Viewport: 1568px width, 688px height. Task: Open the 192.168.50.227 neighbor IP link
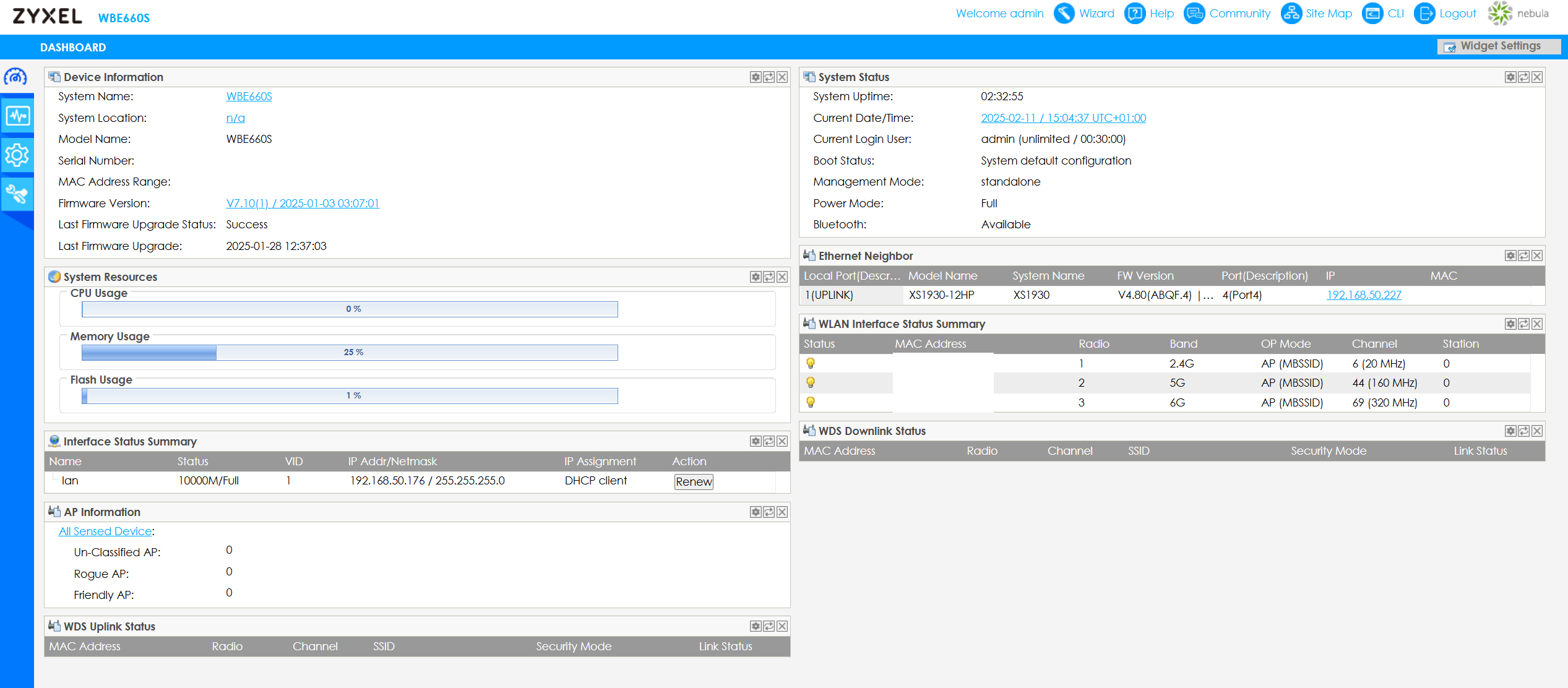1364,295
